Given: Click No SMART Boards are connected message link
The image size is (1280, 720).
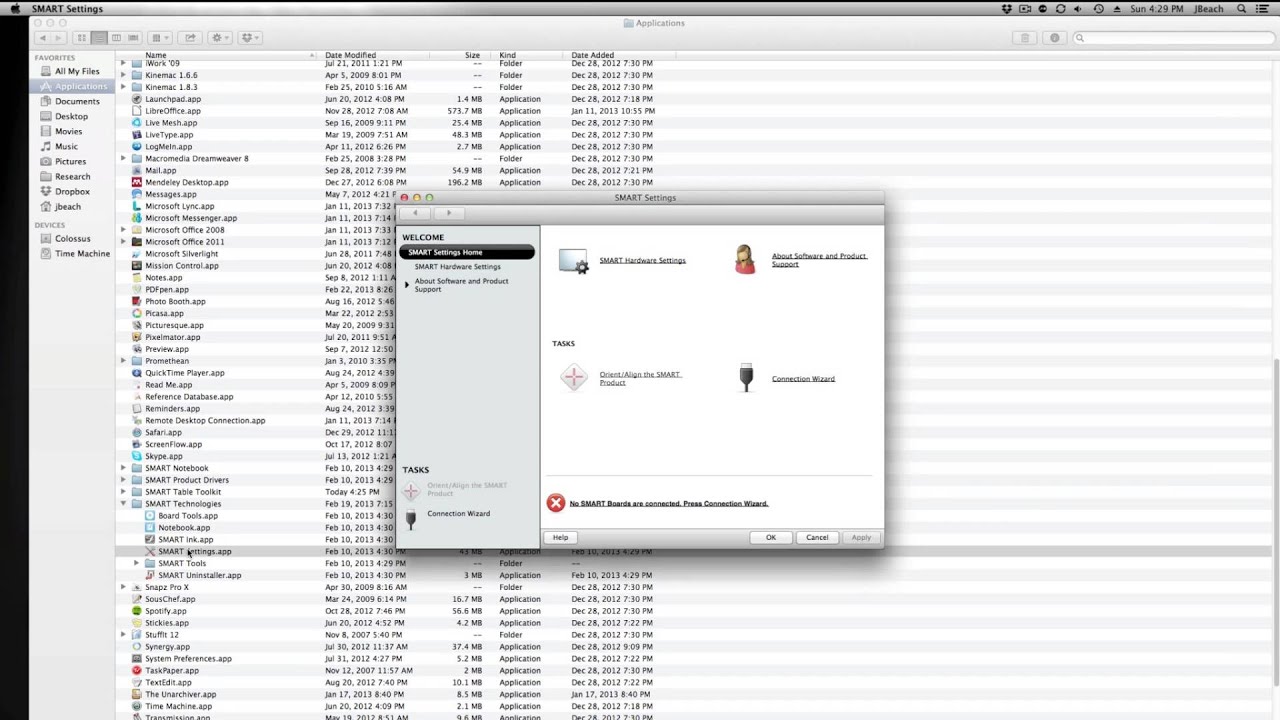Looking at the screenshot, I should (669, 504).
